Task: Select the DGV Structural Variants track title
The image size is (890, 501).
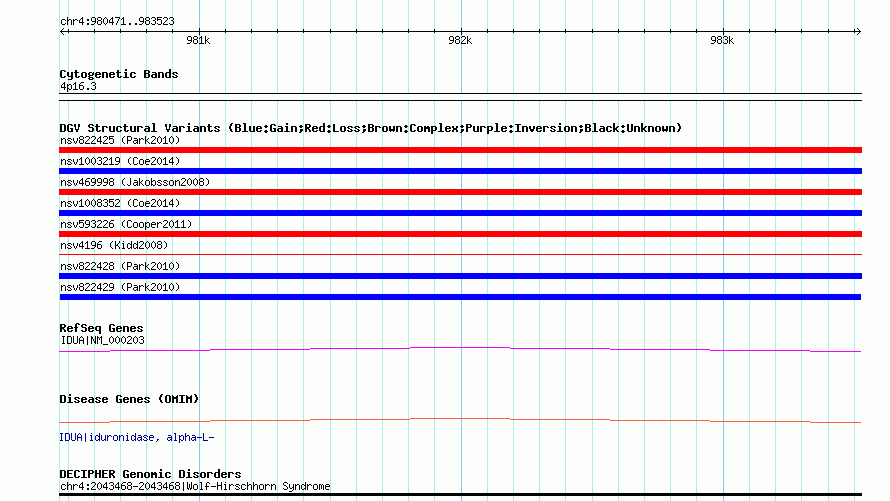Action: (x=370, y=128)
